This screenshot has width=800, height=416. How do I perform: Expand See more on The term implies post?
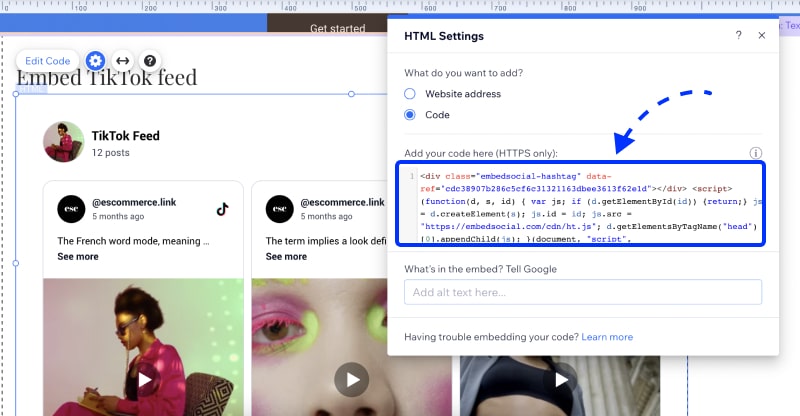[x=286, y=257]
